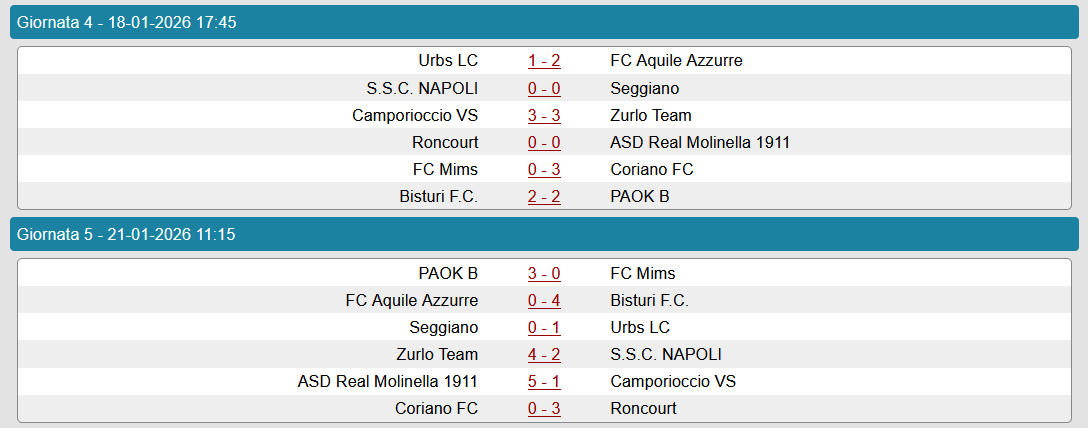This screenshot has height=428, width=1088.
Task: Click the home team PAOK B in Giornata 5
Action: coord(448,273)
